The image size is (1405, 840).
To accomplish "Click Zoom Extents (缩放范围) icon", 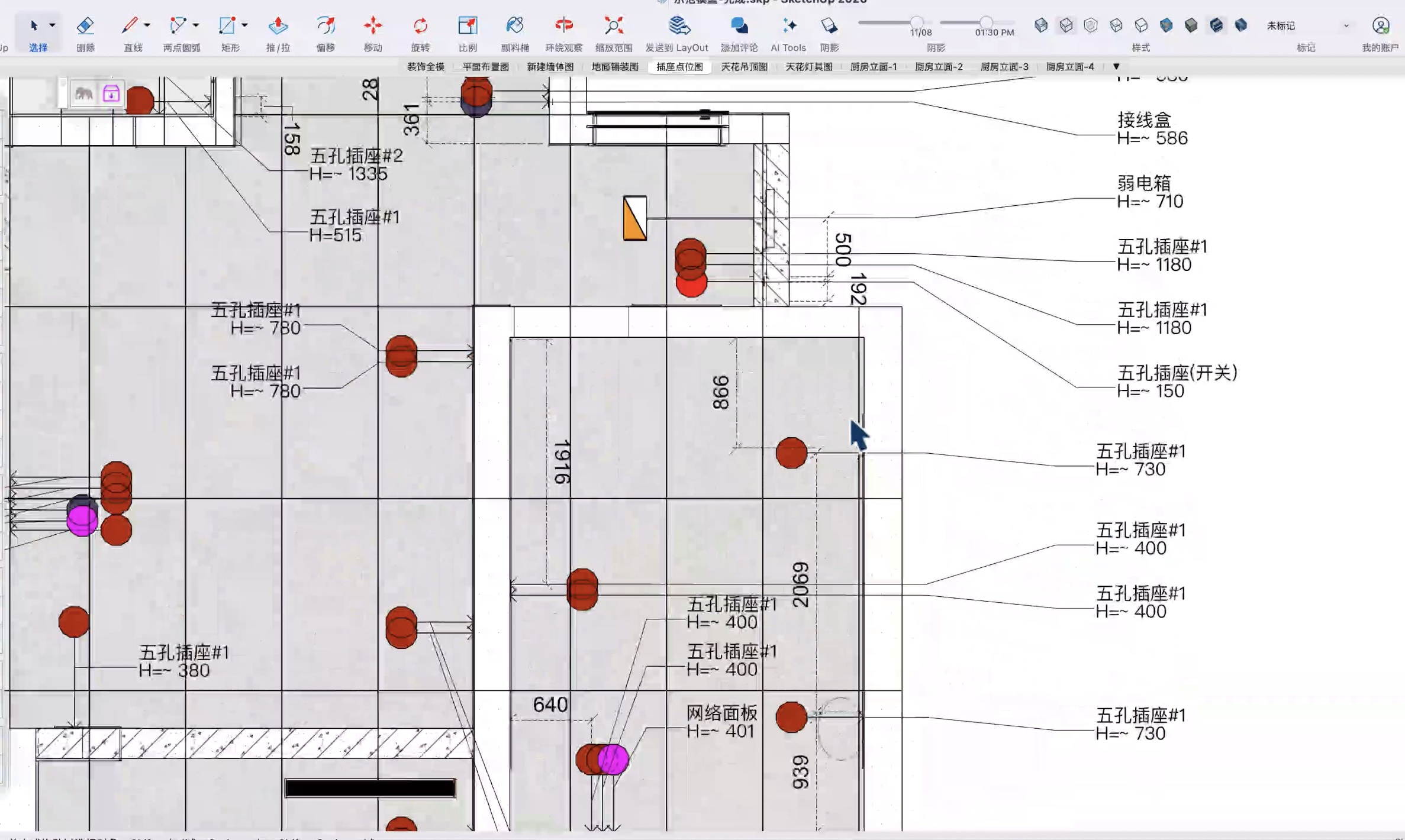I will point(614,25).
